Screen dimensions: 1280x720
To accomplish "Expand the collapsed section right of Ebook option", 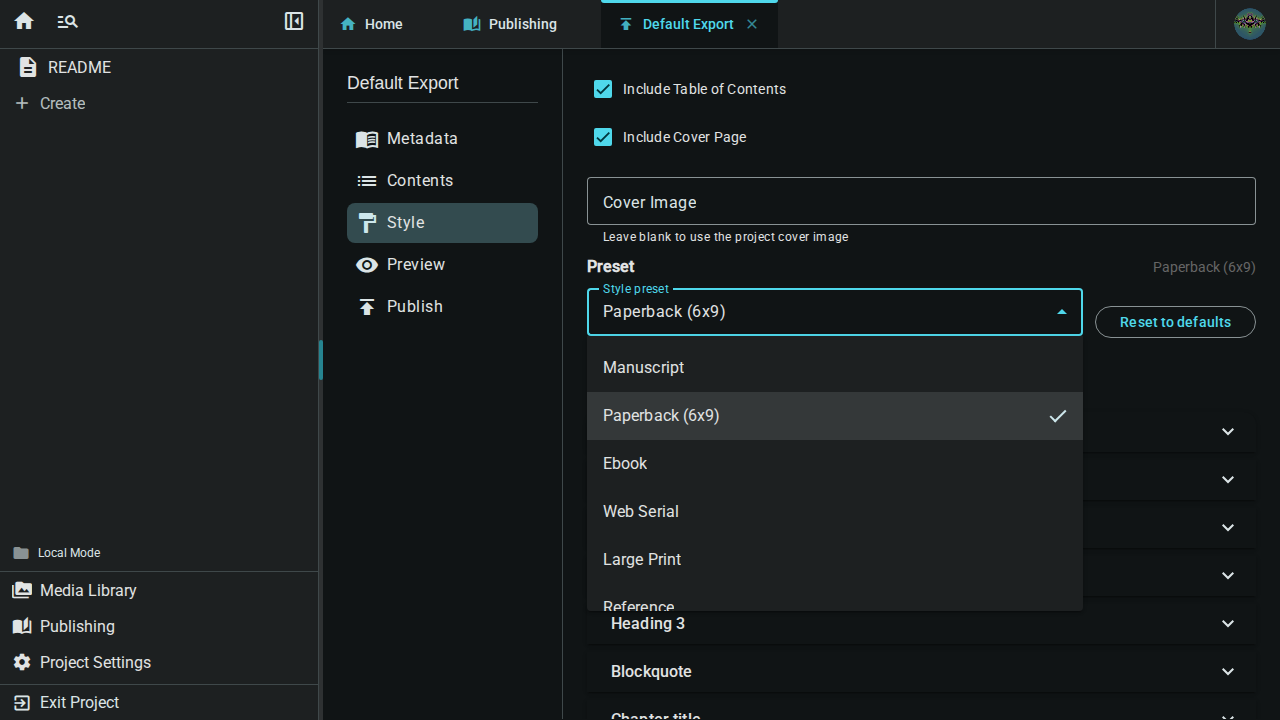I will pos(1228,480).
